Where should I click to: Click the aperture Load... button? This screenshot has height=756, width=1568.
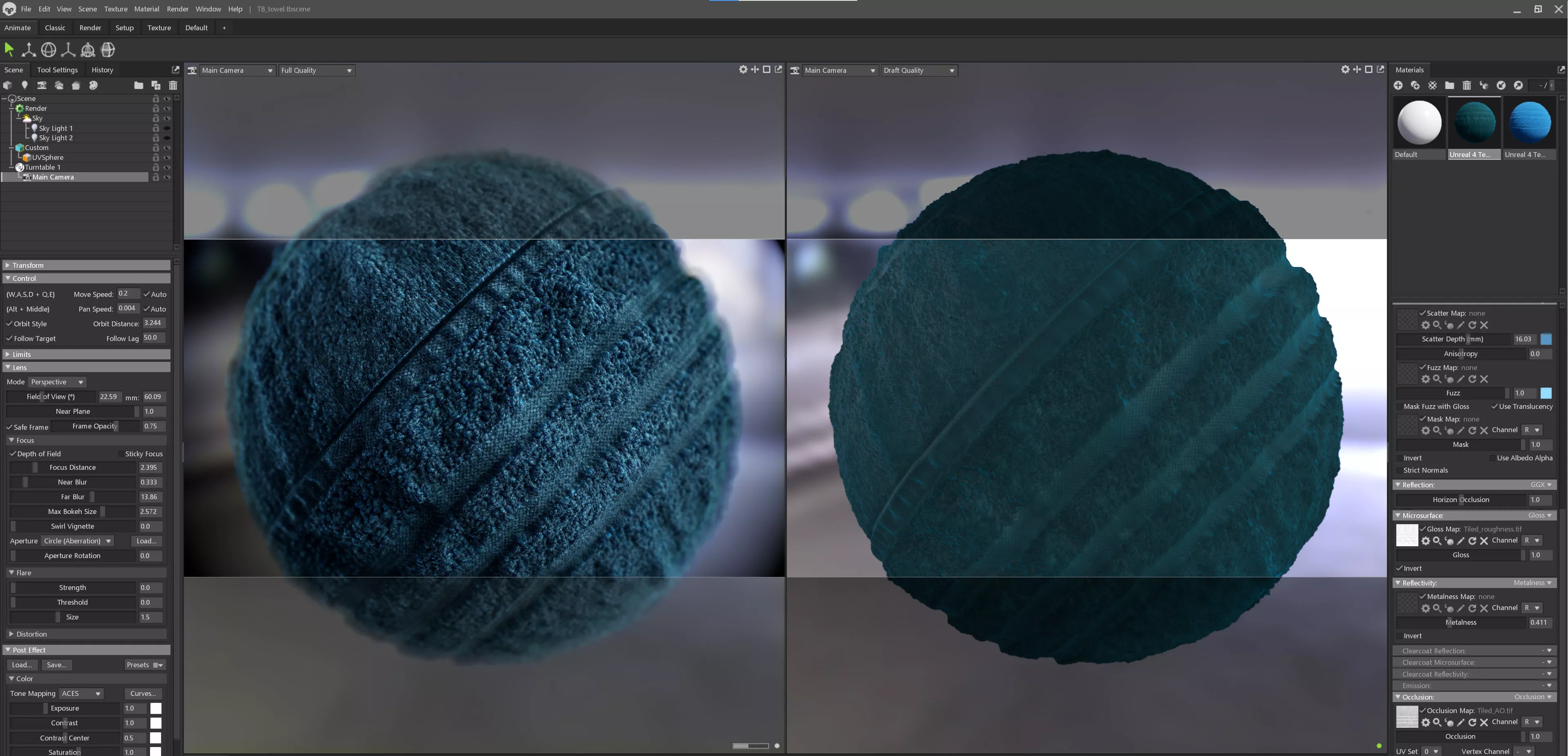pos(146,541)
